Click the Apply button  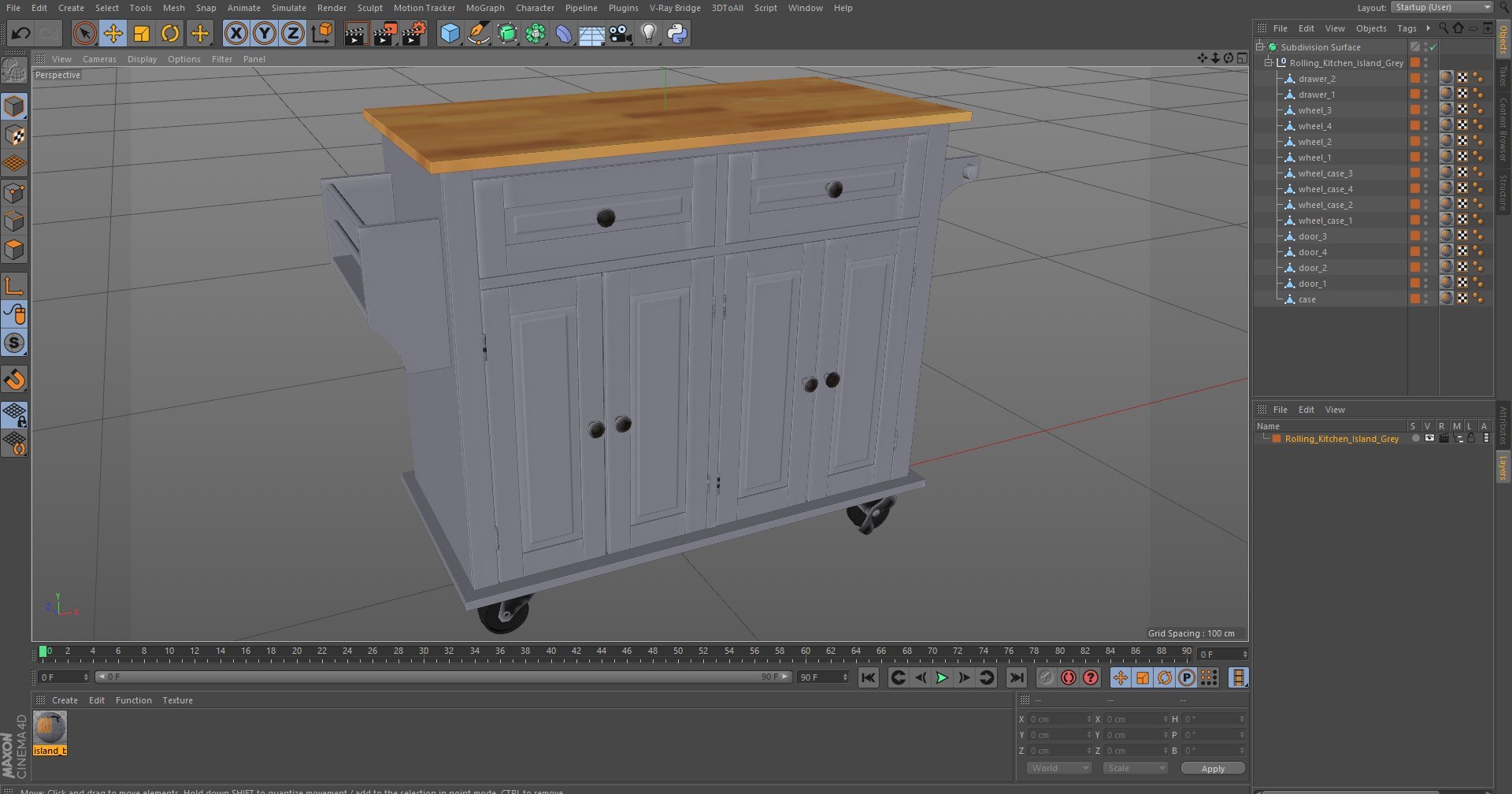[1213, 768]
